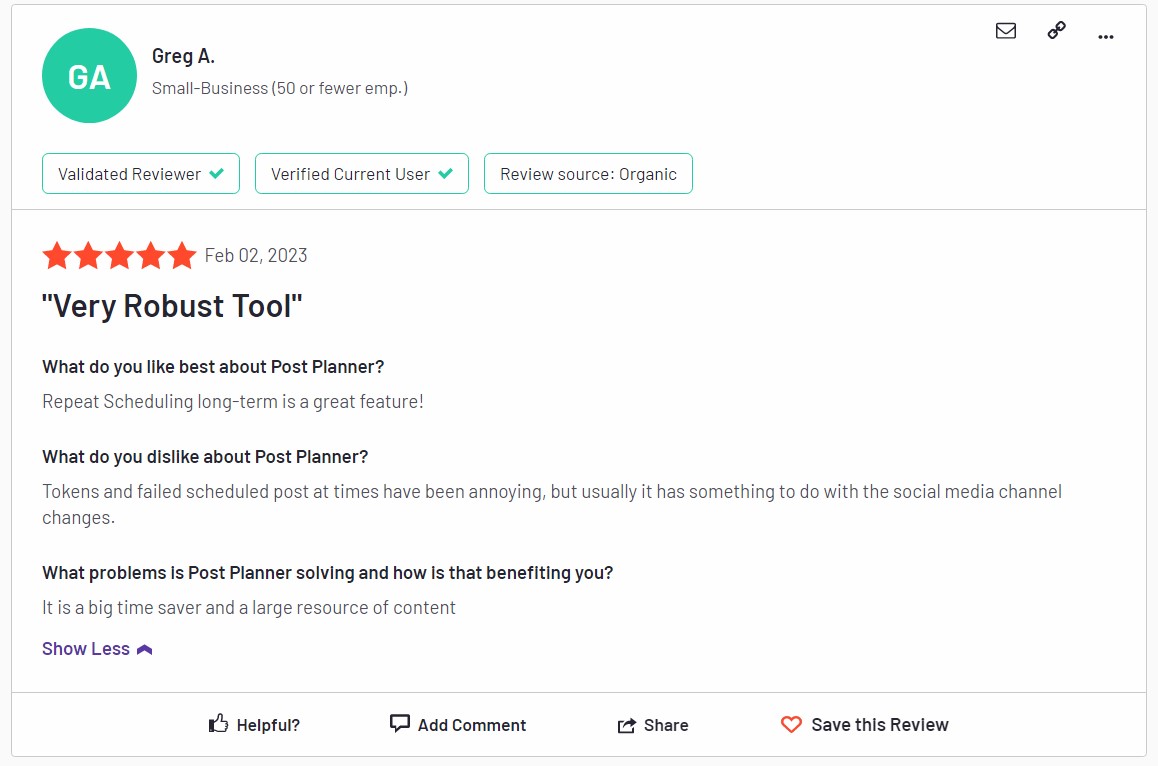Viewport: 1158px width, 766px height.
Task: Click the Share arrow icon
Action: [628, 724]
